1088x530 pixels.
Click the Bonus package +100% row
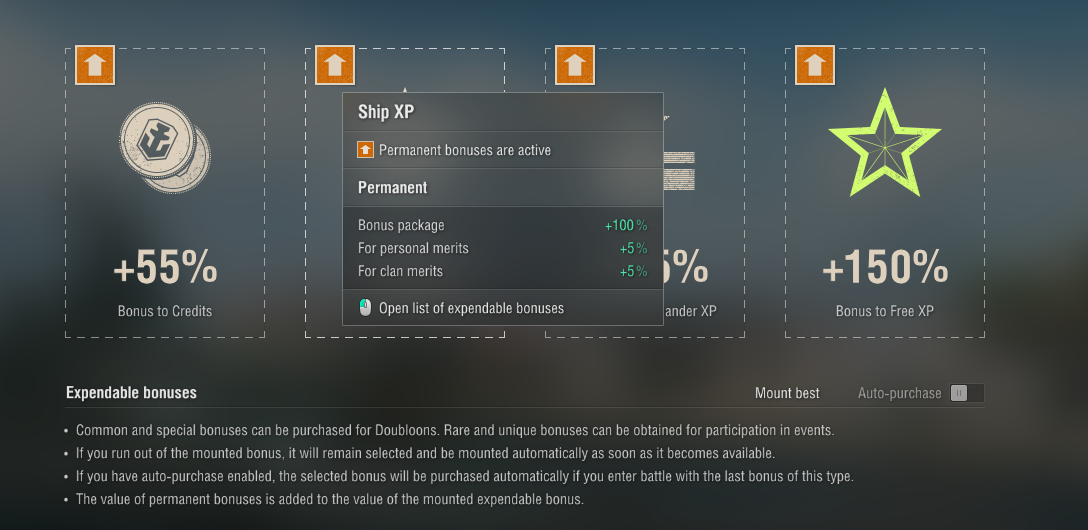[x=502, y=225]
